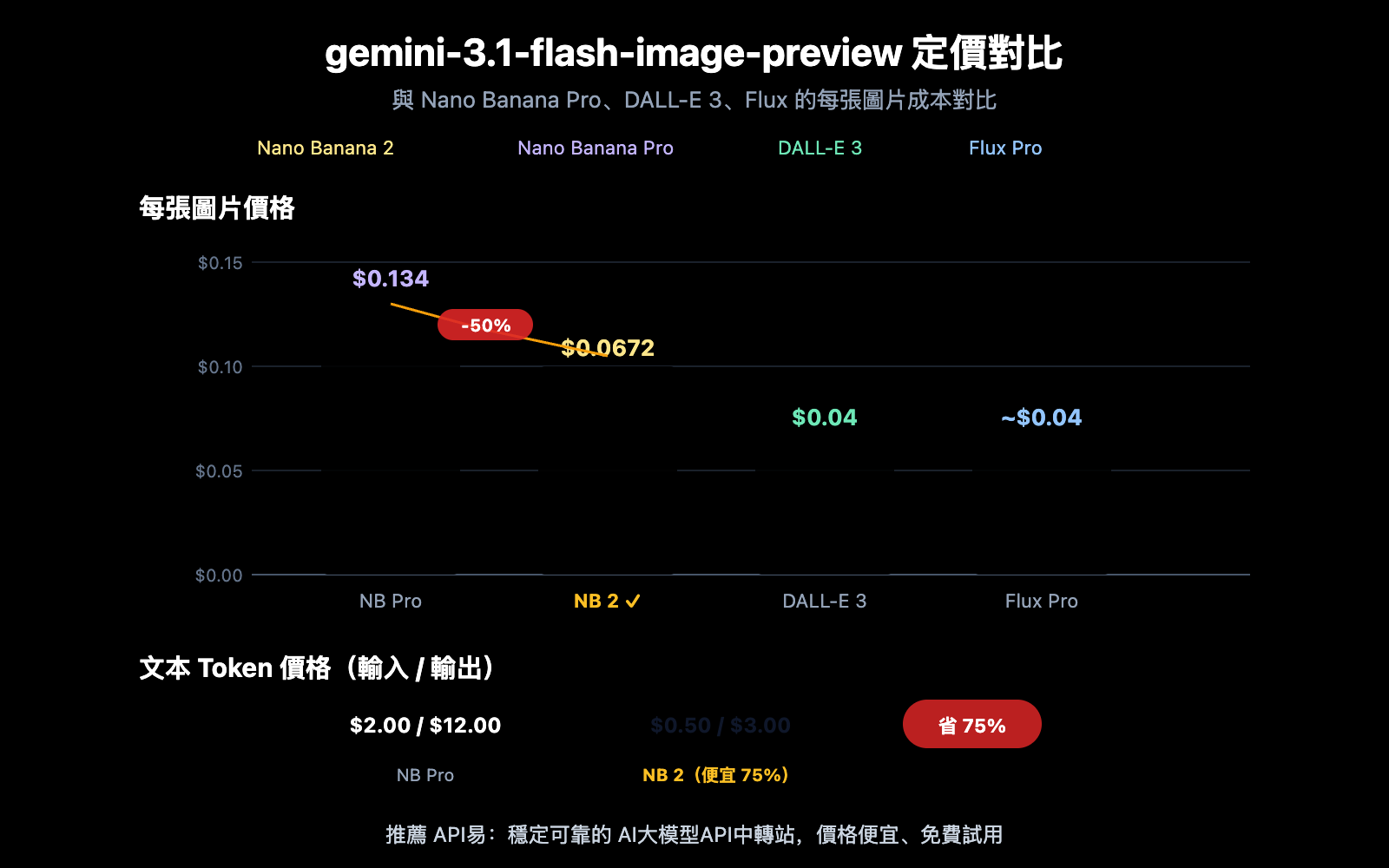Toggle the DALL-E 3 series visibility
The image size is (1389, 868).
click(820, 148)
